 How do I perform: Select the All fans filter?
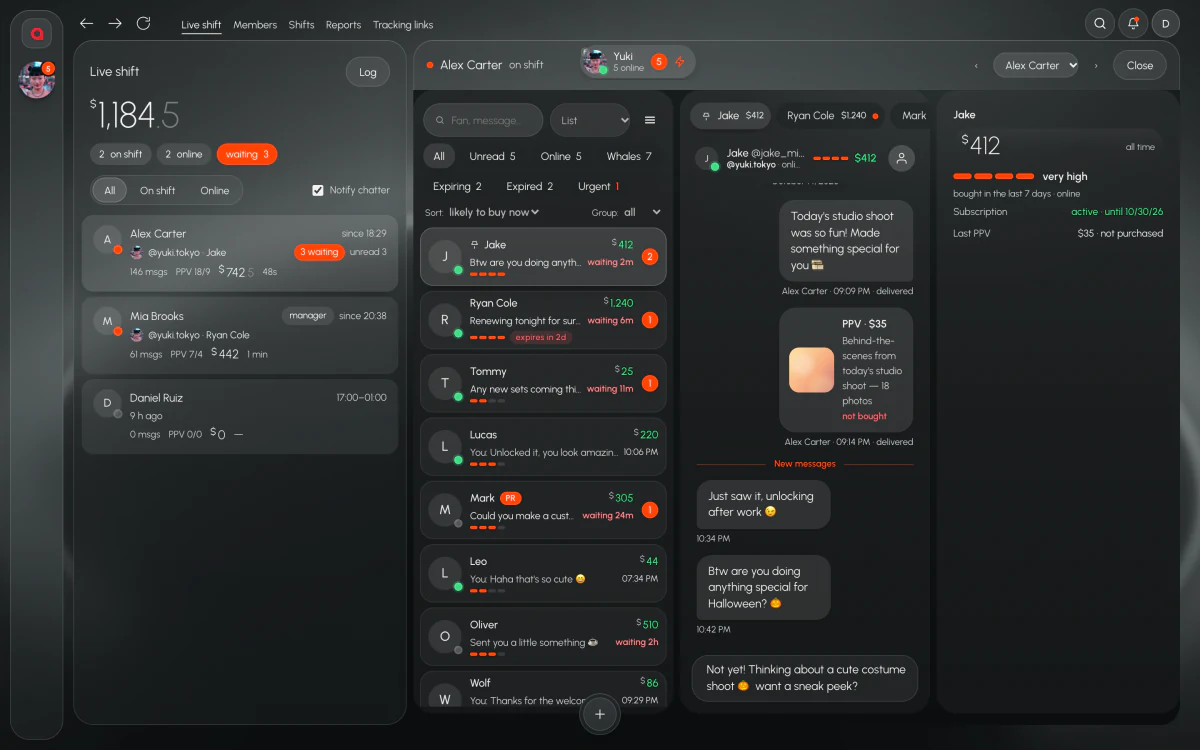pyautogui.click(x=439, y=156)
